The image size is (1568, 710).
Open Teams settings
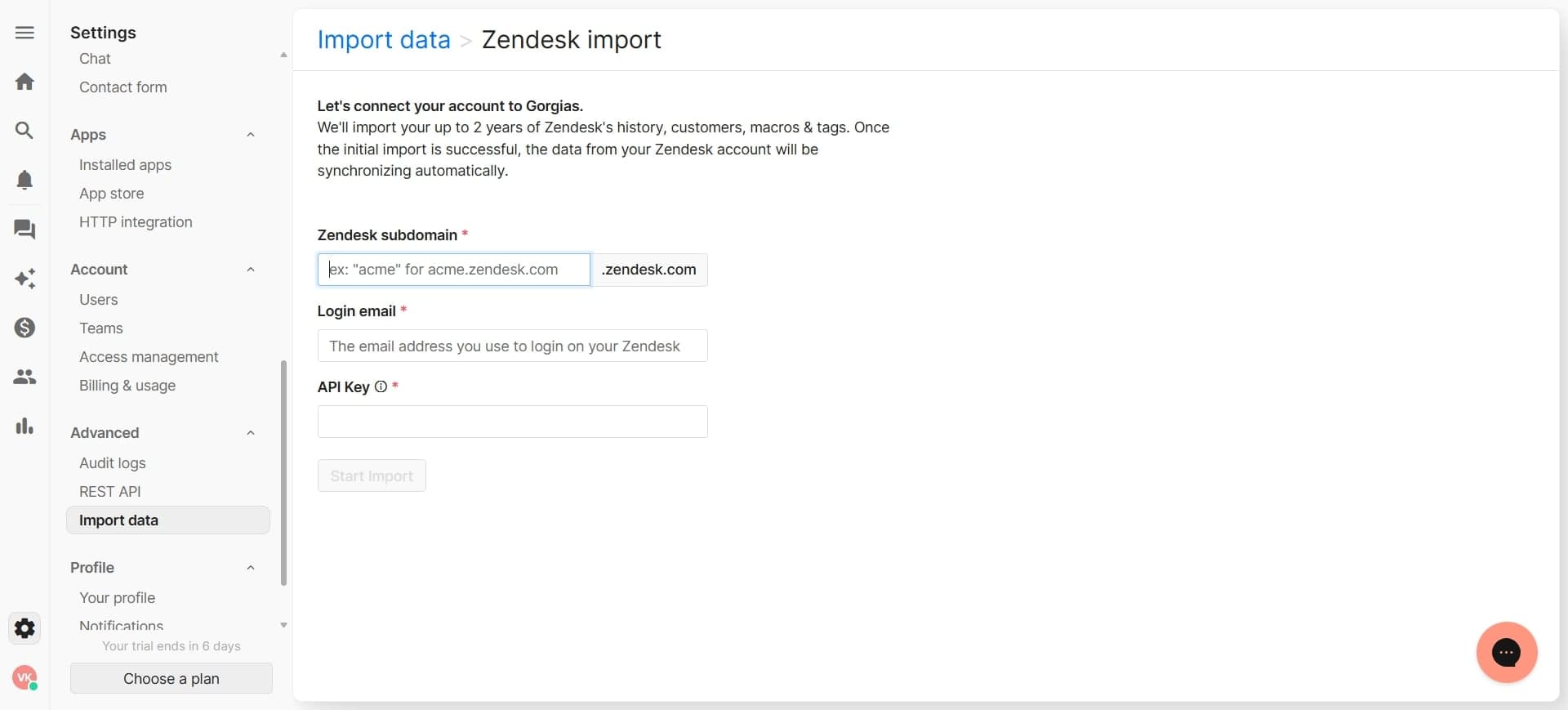pyautogui.click(x=101, y=328)
